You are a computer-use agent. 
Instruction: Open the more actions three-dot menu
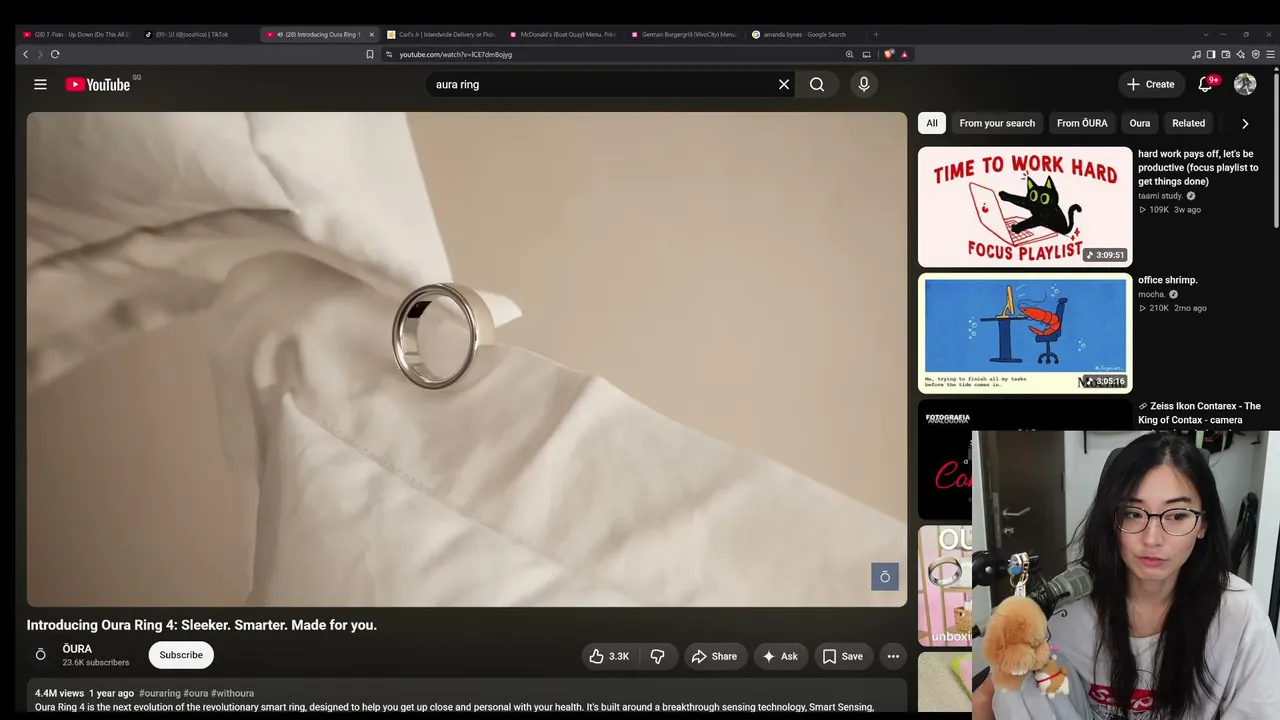[x=893, y=656]
